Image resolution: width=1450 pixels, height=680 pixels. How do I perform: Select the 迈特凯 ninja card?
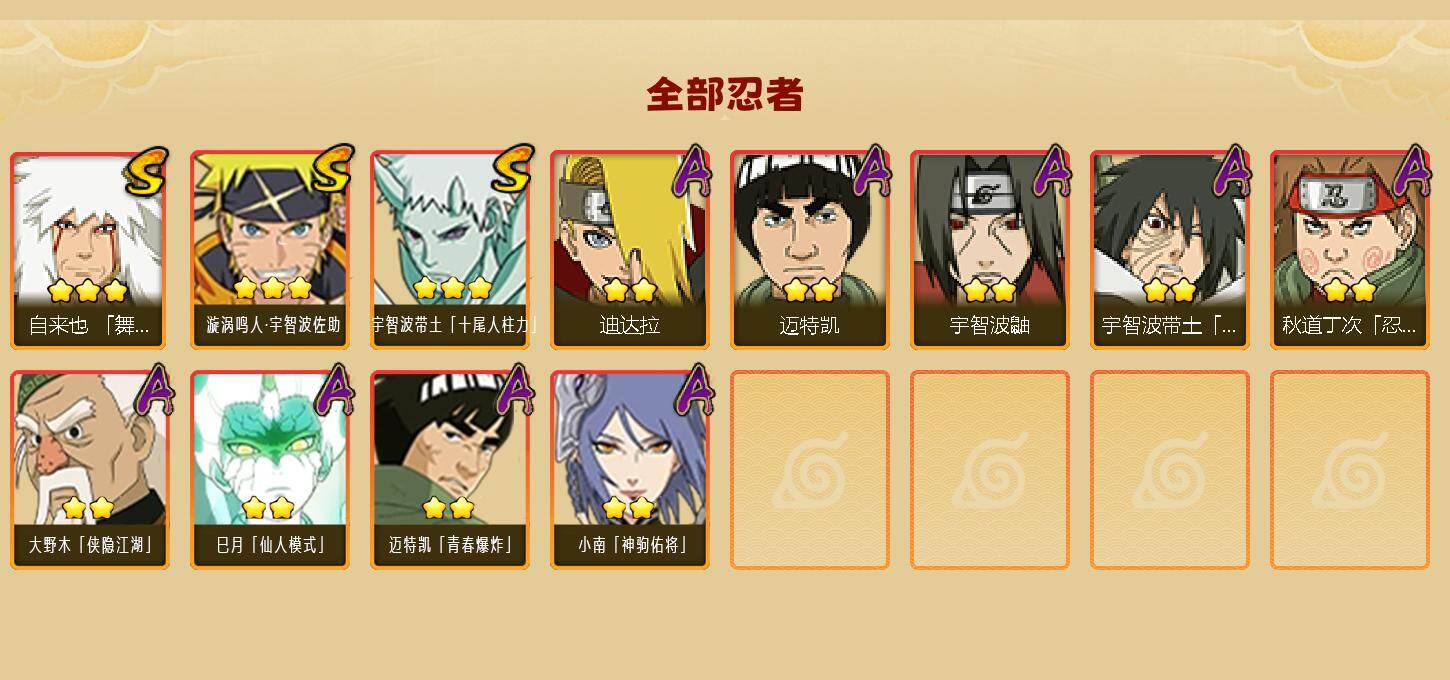coord(810,250)
